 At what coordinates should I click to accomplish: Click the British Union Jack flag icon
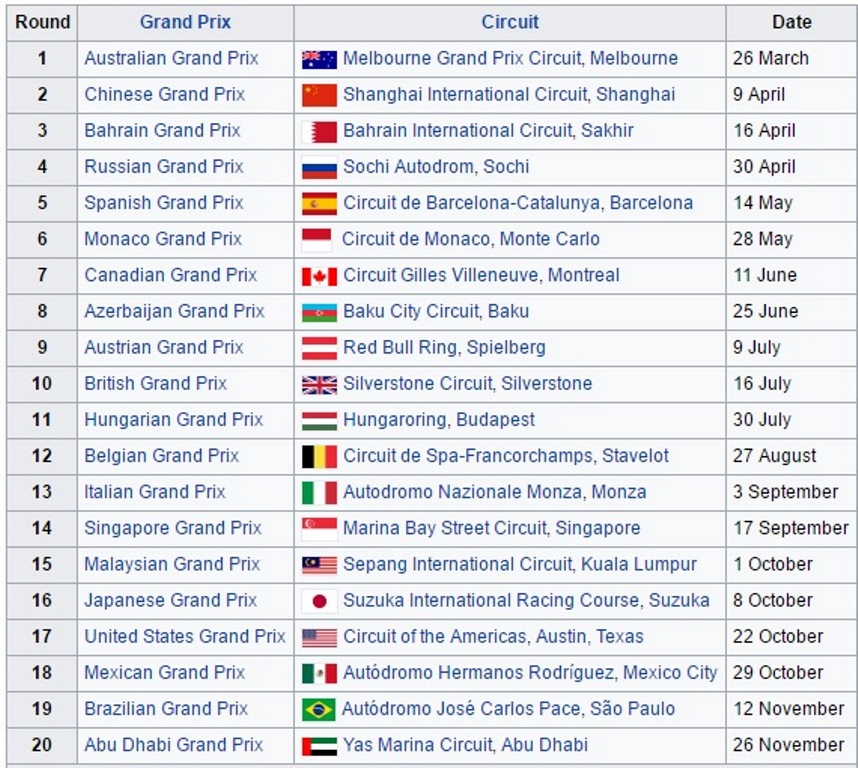319,385
